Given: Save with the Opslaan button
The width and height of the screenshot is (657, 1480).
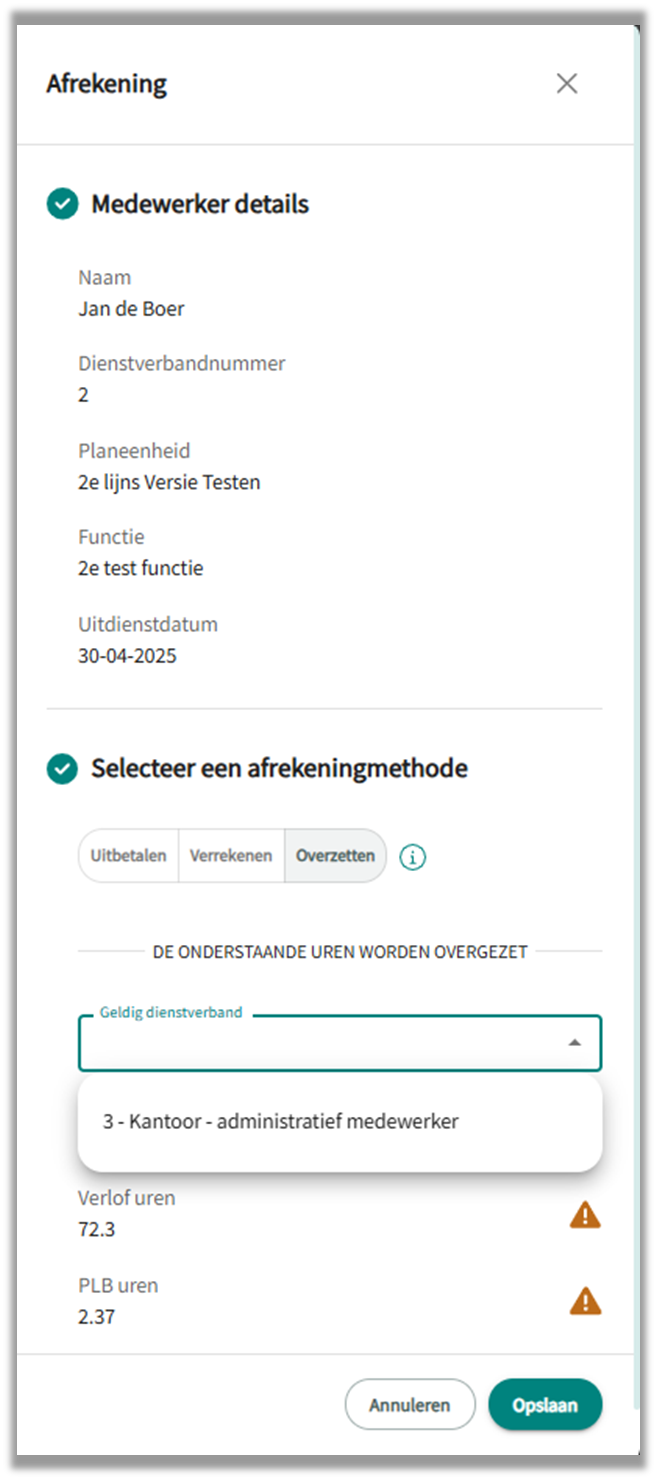Looking at the screenshot, I should point(545,1405).
